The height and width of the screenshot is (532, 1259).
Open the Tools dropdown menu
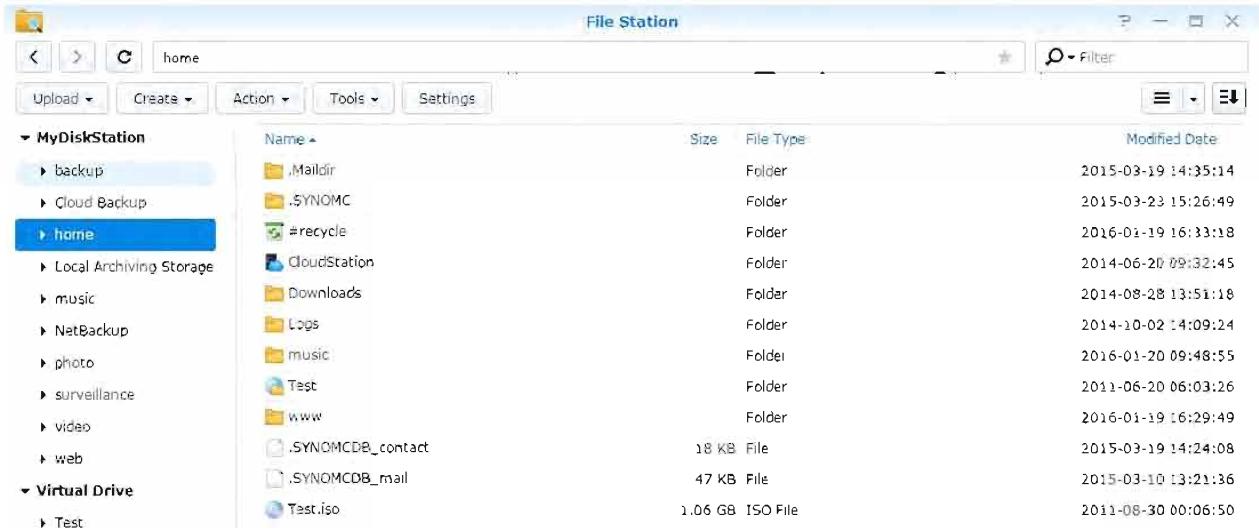tap(353, 99)
